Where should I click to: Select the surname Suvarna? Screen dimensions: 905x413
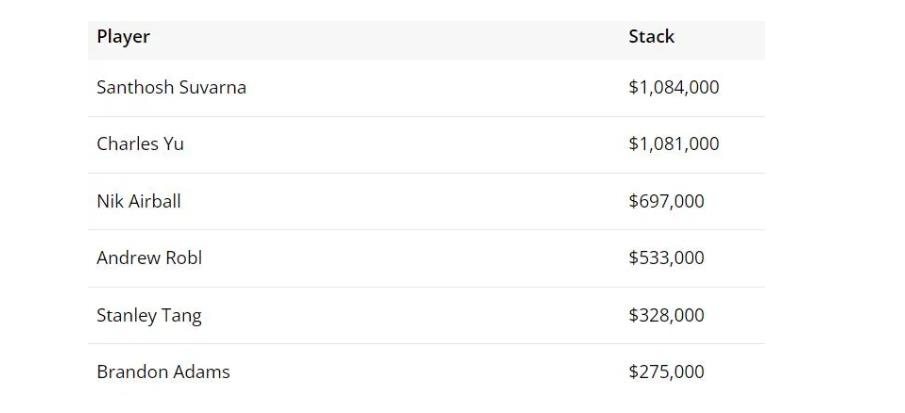point(213,87)
